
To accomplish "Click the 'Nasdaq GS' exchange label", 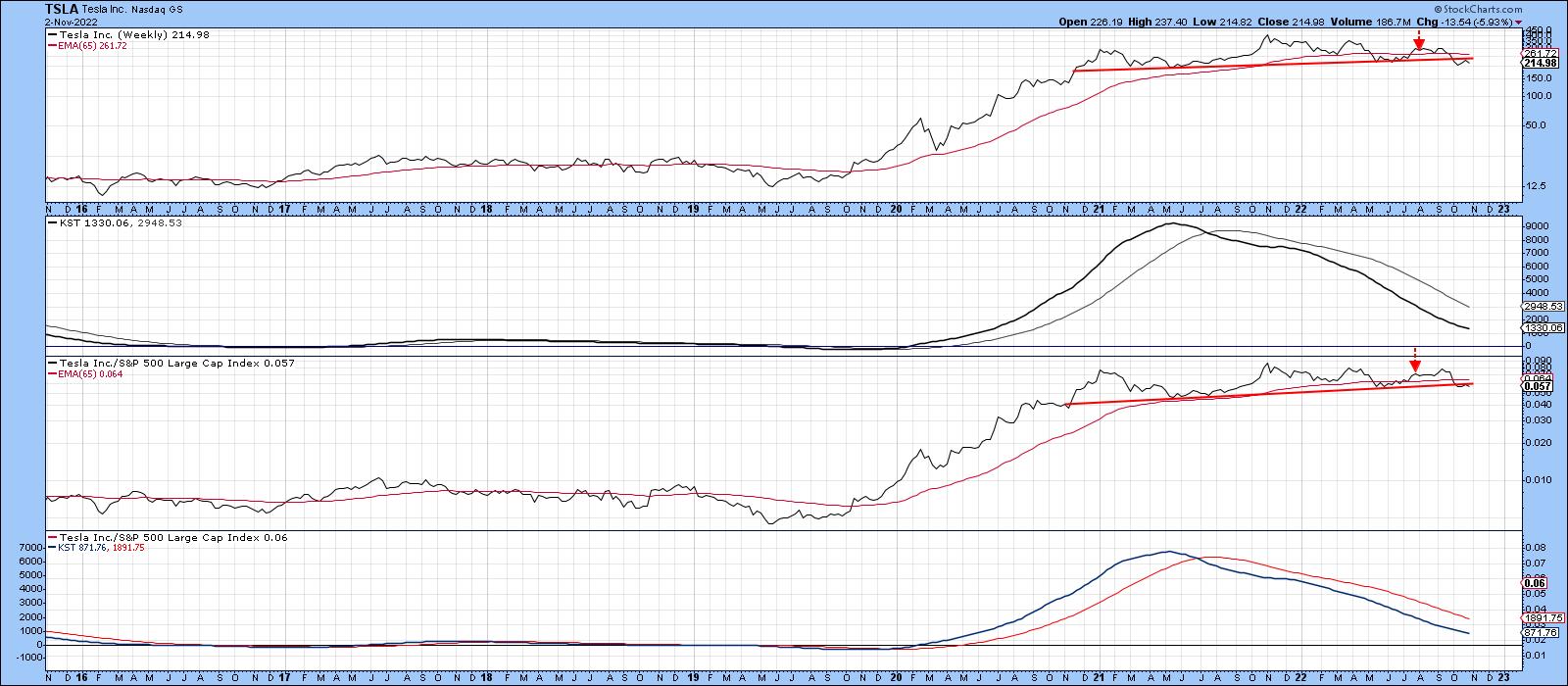I will (x=155, y=9).
